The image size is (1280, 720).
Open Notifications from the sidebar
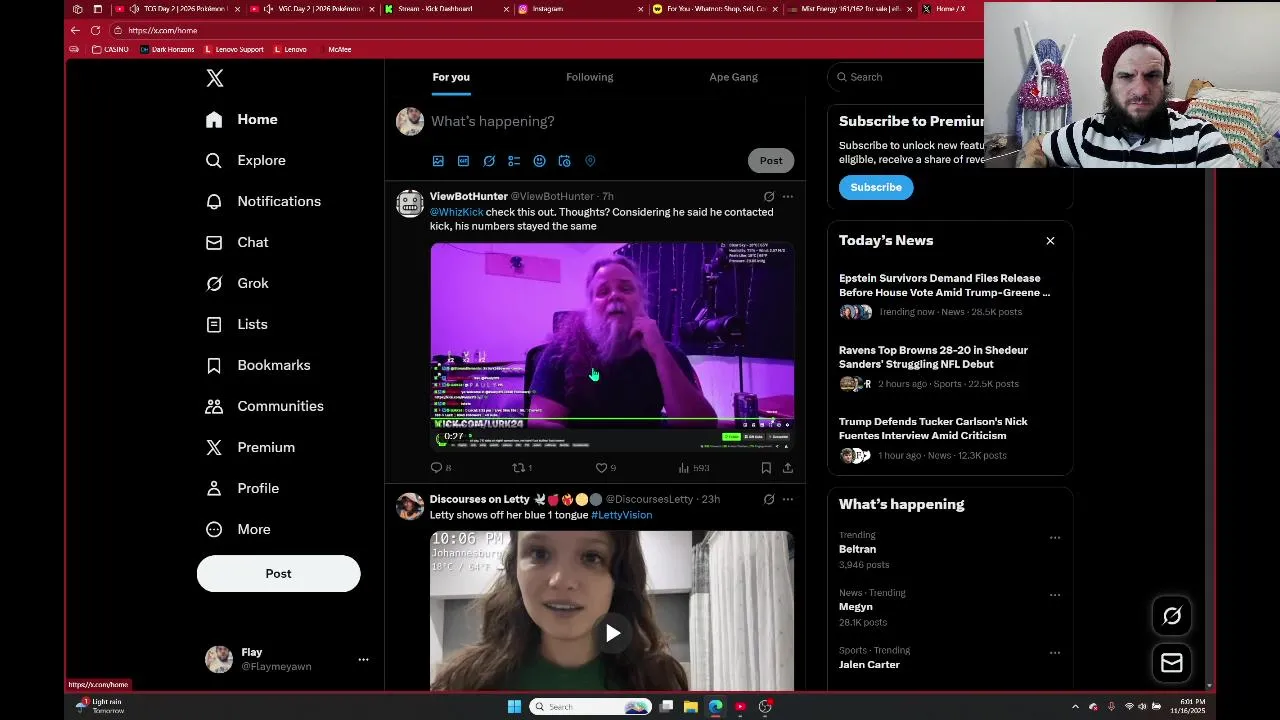(263, 201)
